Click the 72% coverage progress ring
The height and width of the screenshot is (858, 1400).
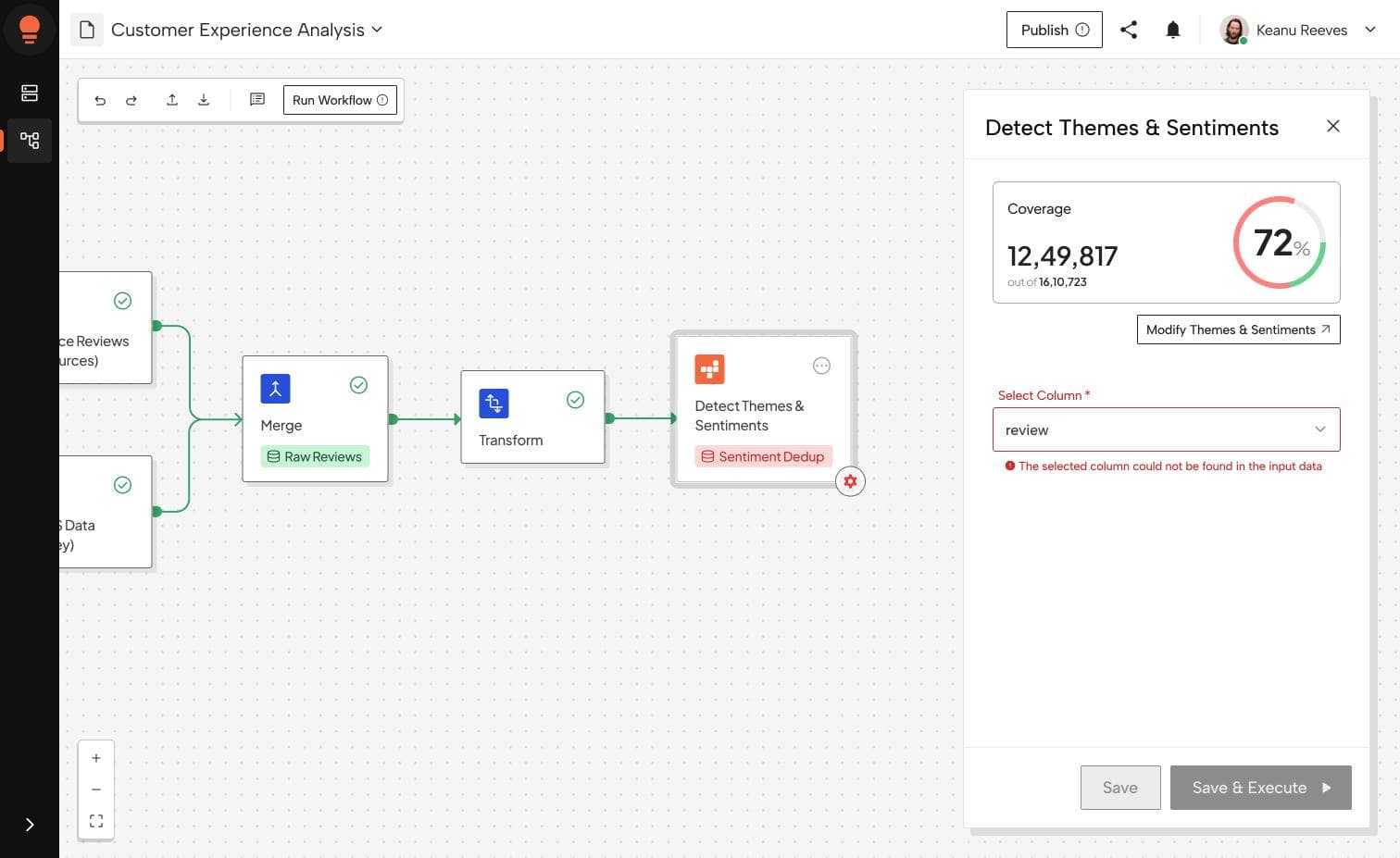1280,242
